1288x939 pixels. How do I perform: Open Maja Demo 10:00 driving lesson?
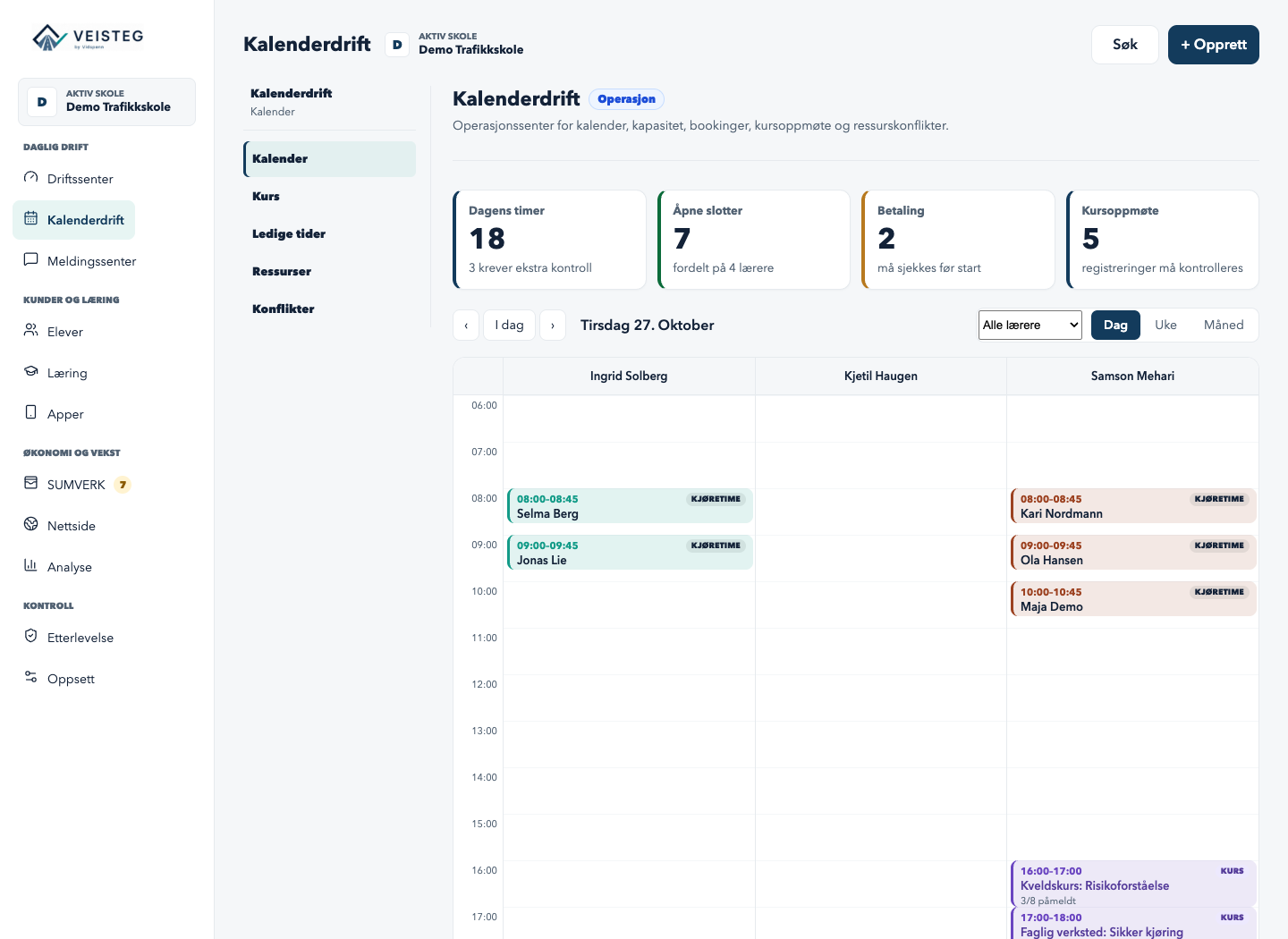(x=1133, y=599)
